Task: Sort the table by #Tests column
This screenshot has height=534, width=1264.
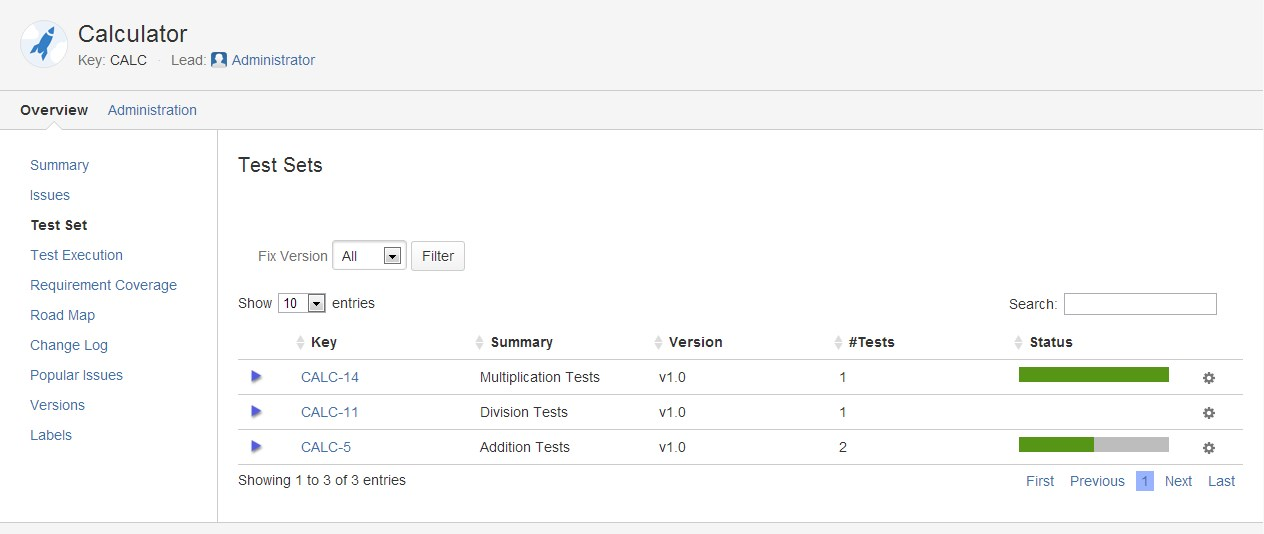Action: pyautogui.click(x=871, y=342)
